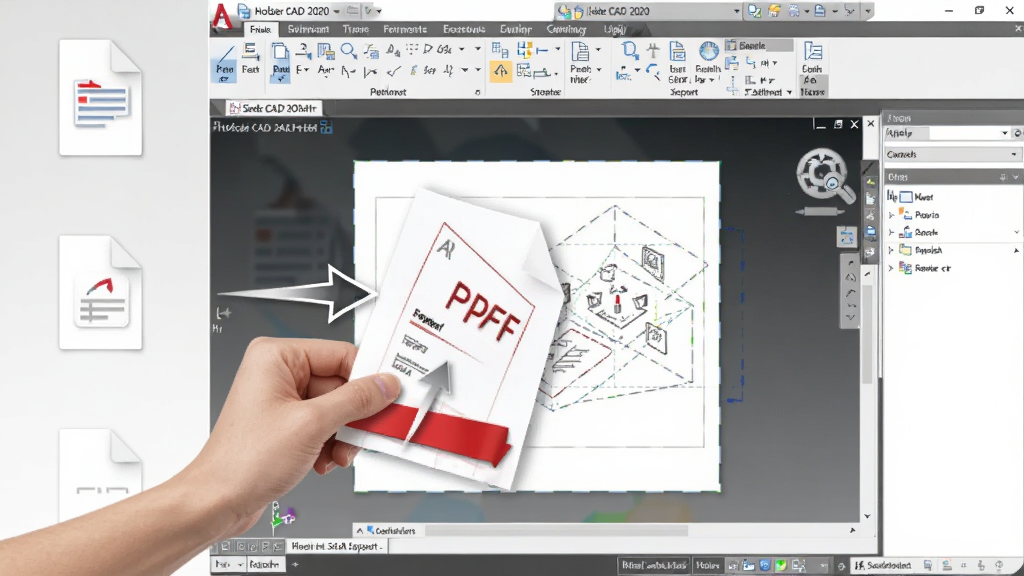Toggle the status bar icon right of Sasdodaed
Image resolution: width=1024 pixels, height=576 pixels.
click(928, 565)
